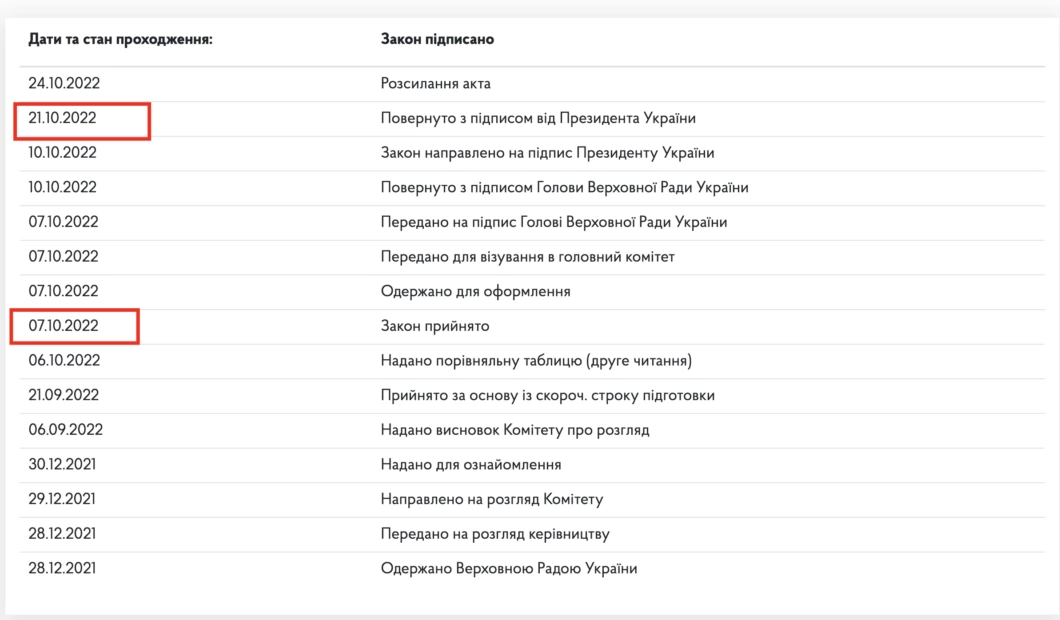The width and height of the screenshot is (1060, 620).
Task: Click 'Прийнято за основу' status entry
Action: (x=547, y=396)
